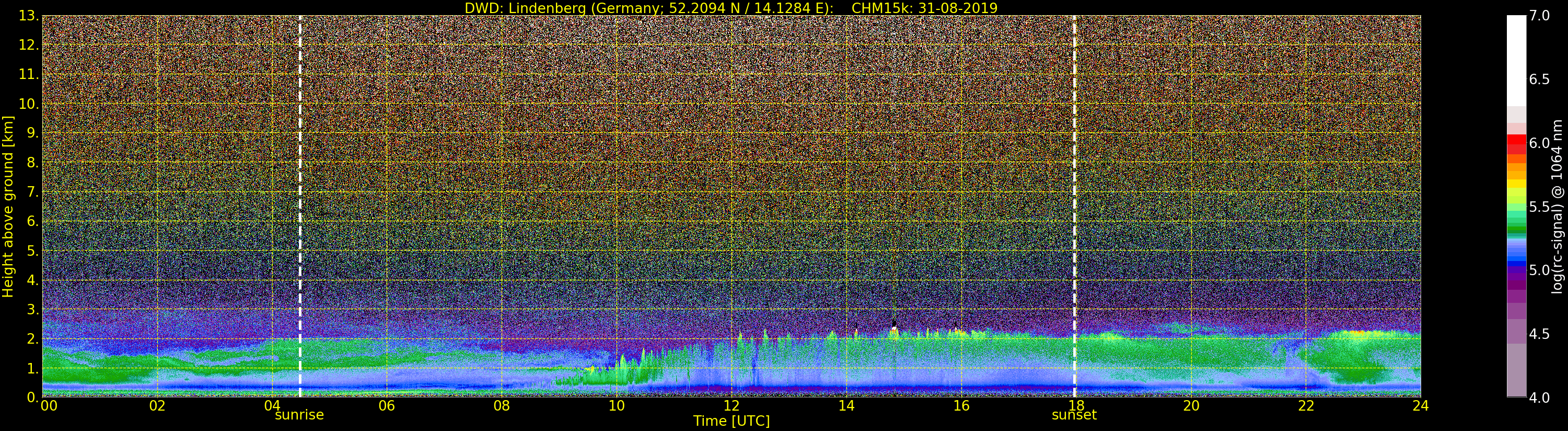Click the 'sunrise' label under the time axis
1568x431 pixels.
[299, 415]
